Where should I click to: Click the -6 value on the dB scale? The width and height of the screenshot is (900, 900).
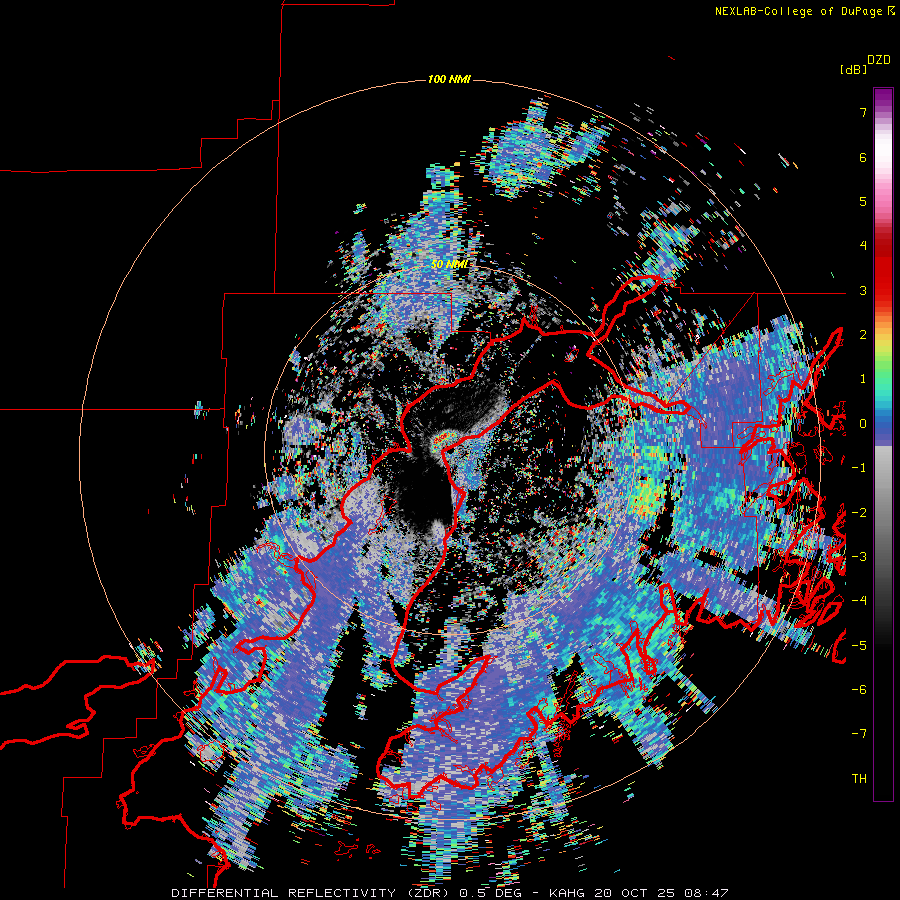click(x=859, y=690)
